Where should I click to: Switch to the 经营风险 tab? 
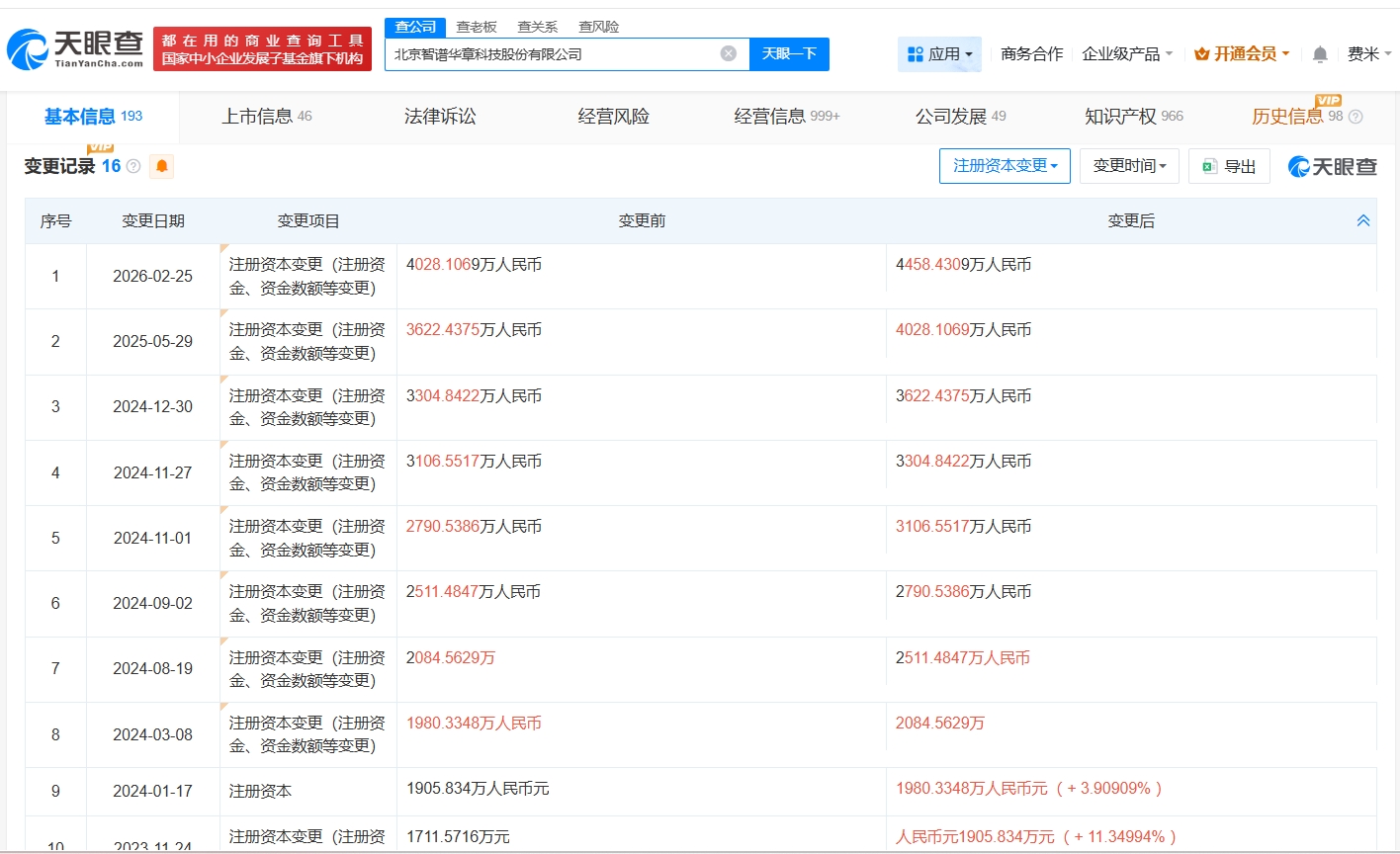point(613,117)
